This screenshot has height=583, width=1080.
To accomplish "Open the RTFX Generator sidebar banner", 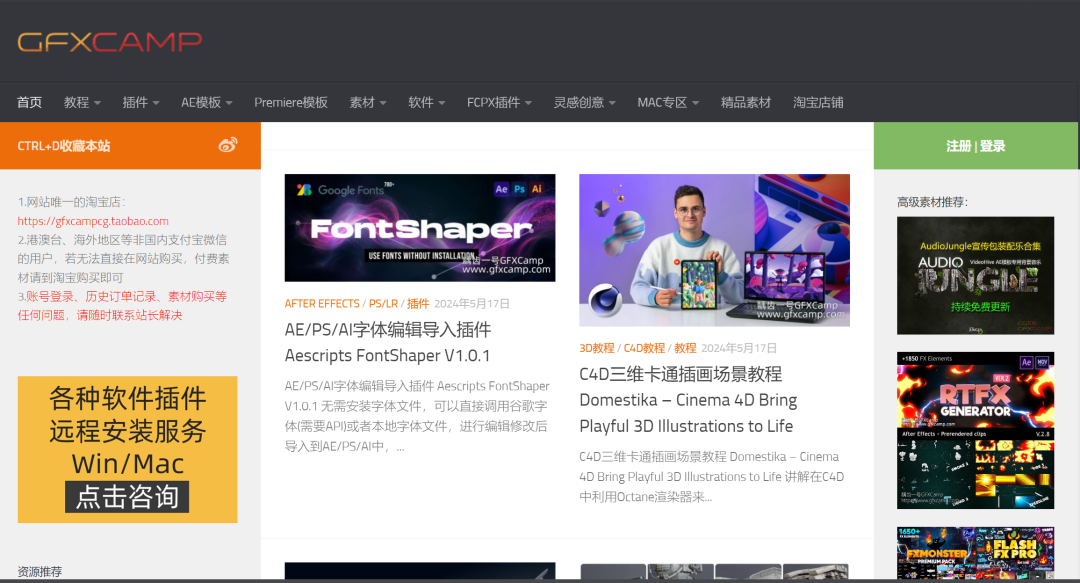I will pyautogui.click(x=975, y=431).
